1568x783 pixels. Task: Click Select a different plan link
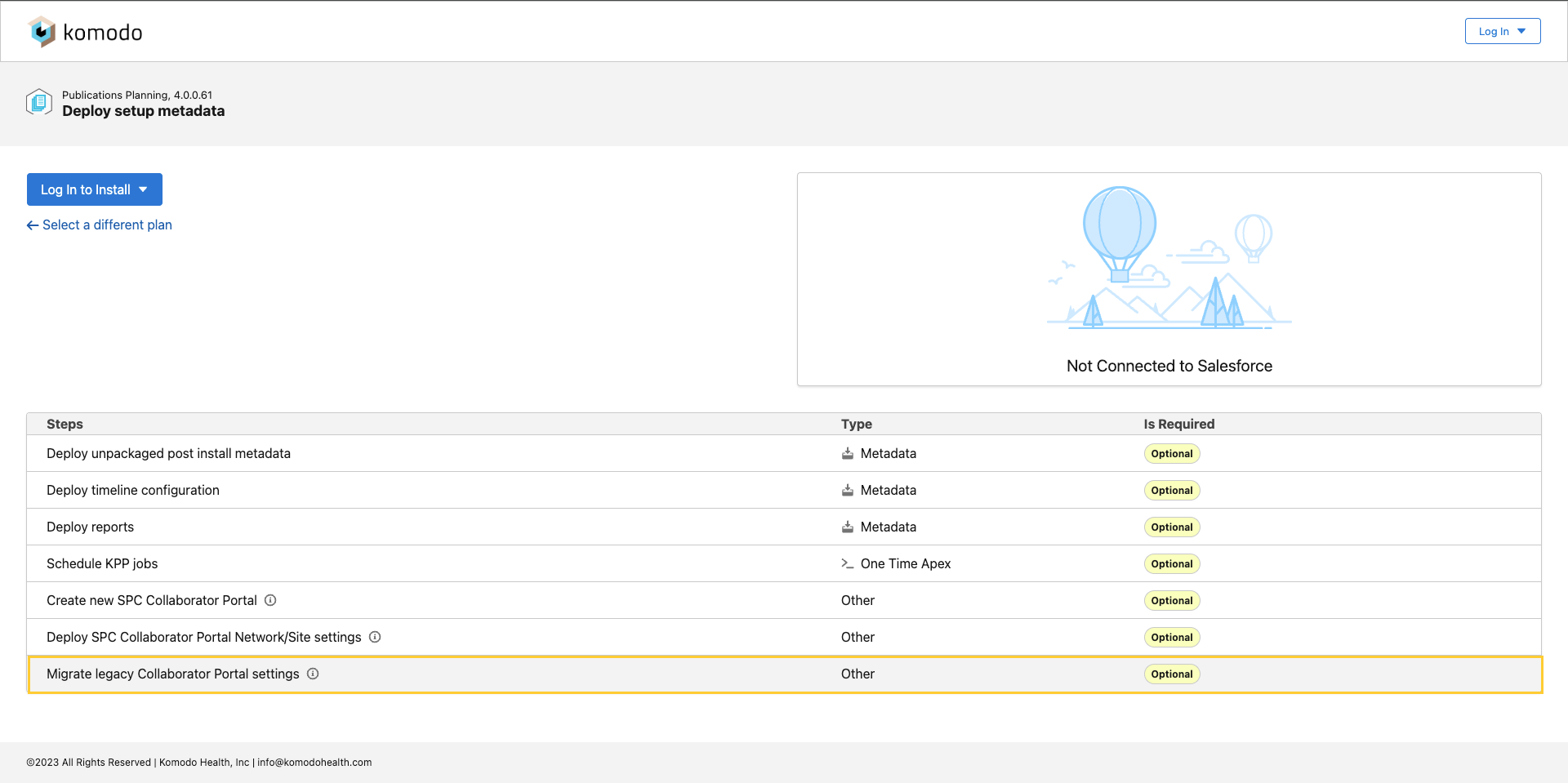100,225
